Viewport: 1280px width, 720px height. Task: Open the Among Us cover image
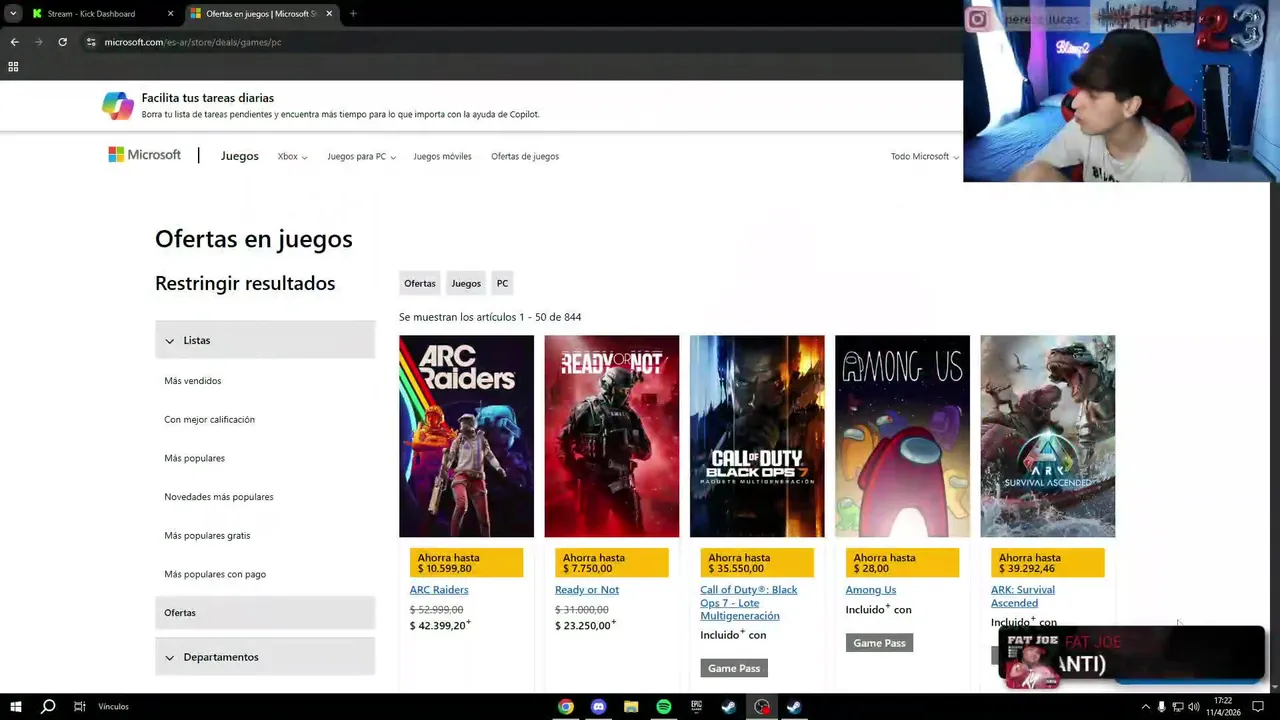pyautogui.click(x=902, y=436)
